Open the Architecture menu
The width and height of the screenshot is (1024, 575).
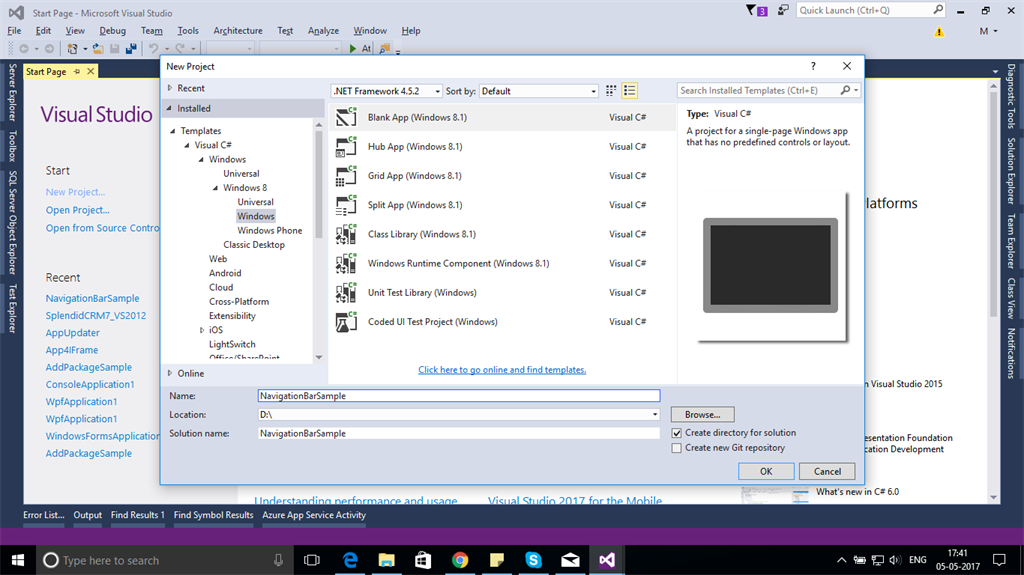238,31
